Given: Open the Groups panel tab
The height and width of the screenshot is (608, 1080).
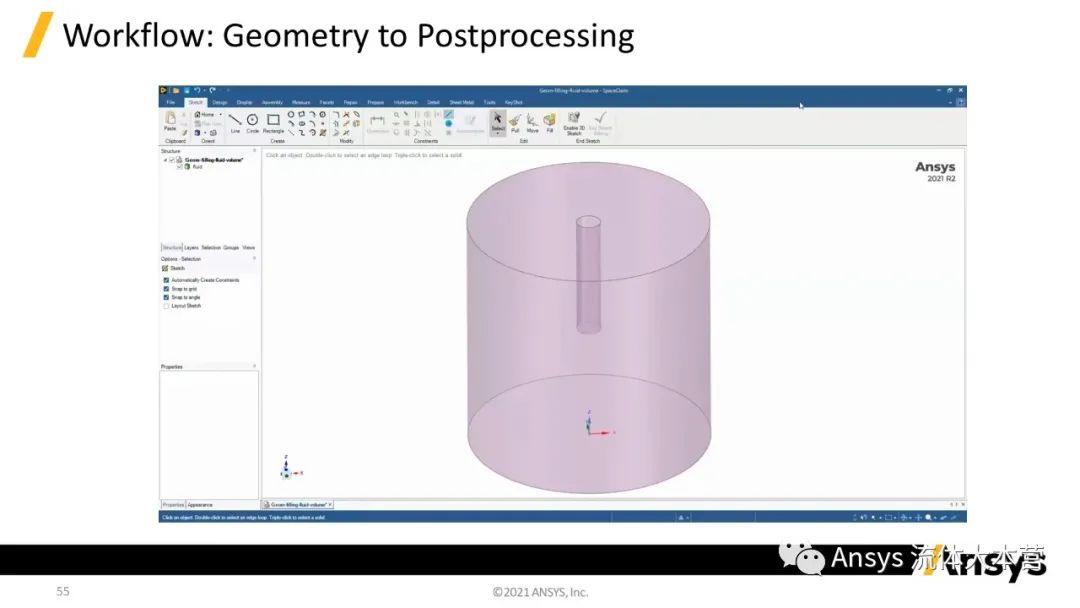Looking at the screenshot, I should point(231,247).
